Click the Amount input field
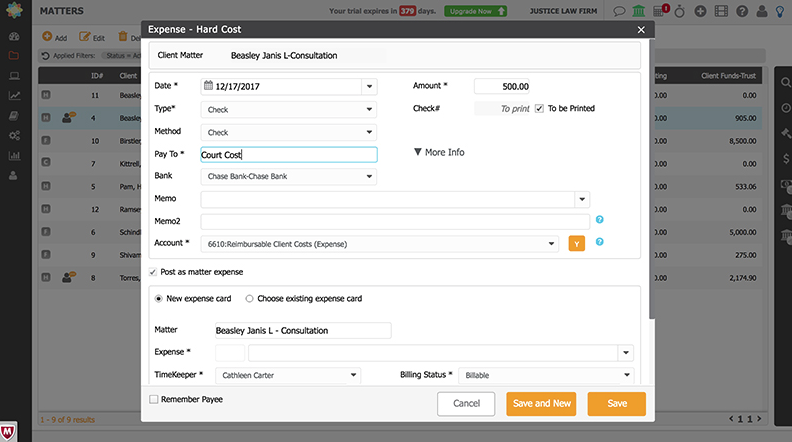Image resolution: width=792 pixels, height=442 pixels. [513, 86]
